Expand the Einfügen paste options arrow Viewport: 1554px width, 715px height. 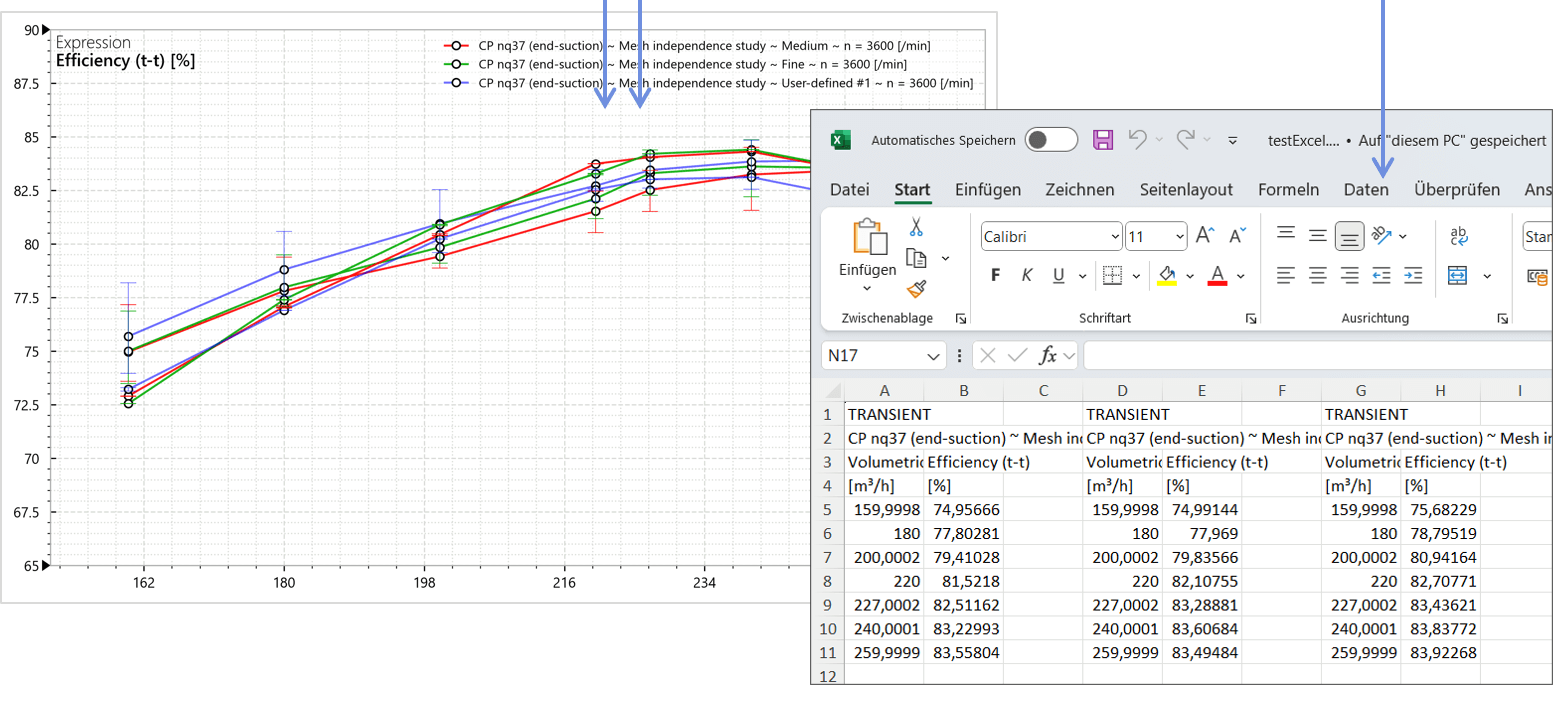[x=867, y=288]
